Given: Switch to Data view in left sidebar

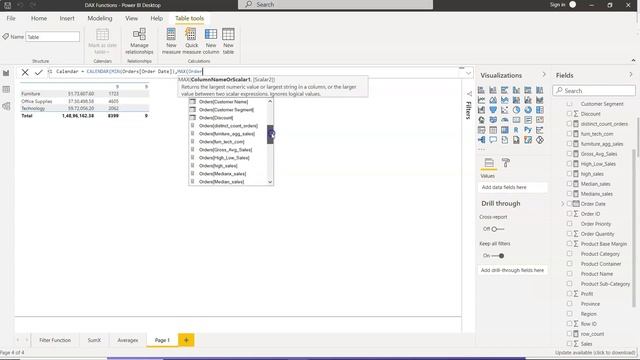Looking at the screenshot, I should point(6,90).
